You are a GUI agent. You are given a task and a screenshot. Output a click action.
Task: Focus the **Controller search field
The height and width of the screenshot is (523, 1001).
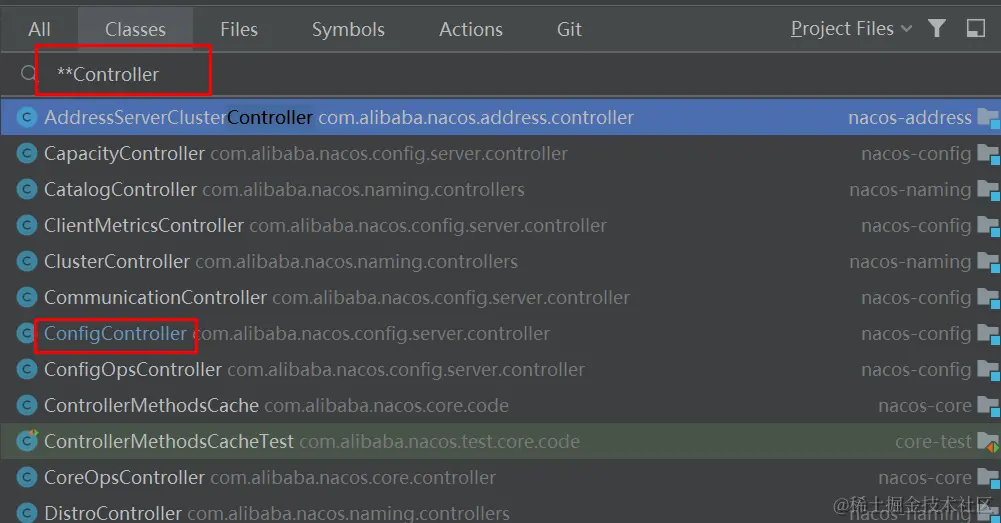coord(511,74)
